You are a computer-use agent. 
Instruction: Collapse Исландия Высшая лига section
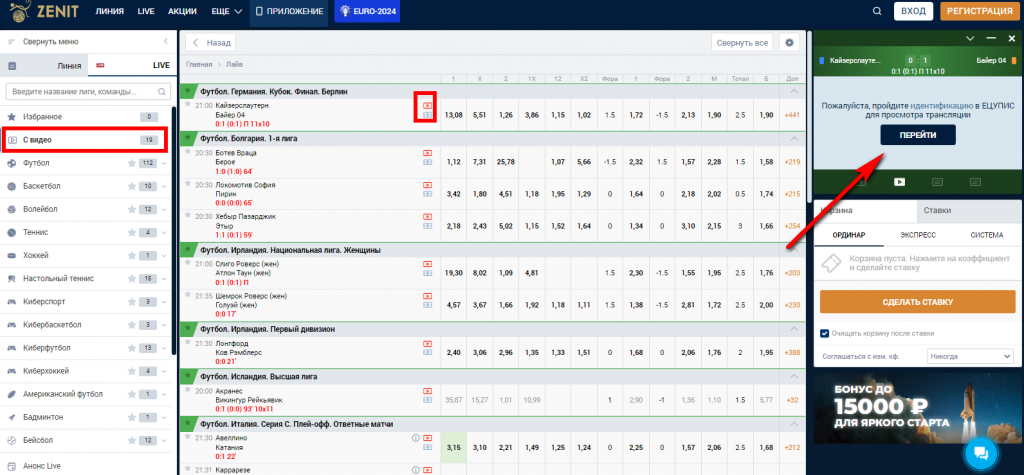(x=793, y=376)
